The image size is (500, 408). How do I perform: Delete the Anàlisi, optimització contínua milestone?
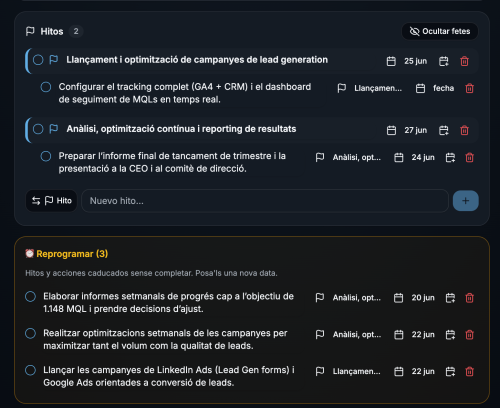tap(464, 130)
